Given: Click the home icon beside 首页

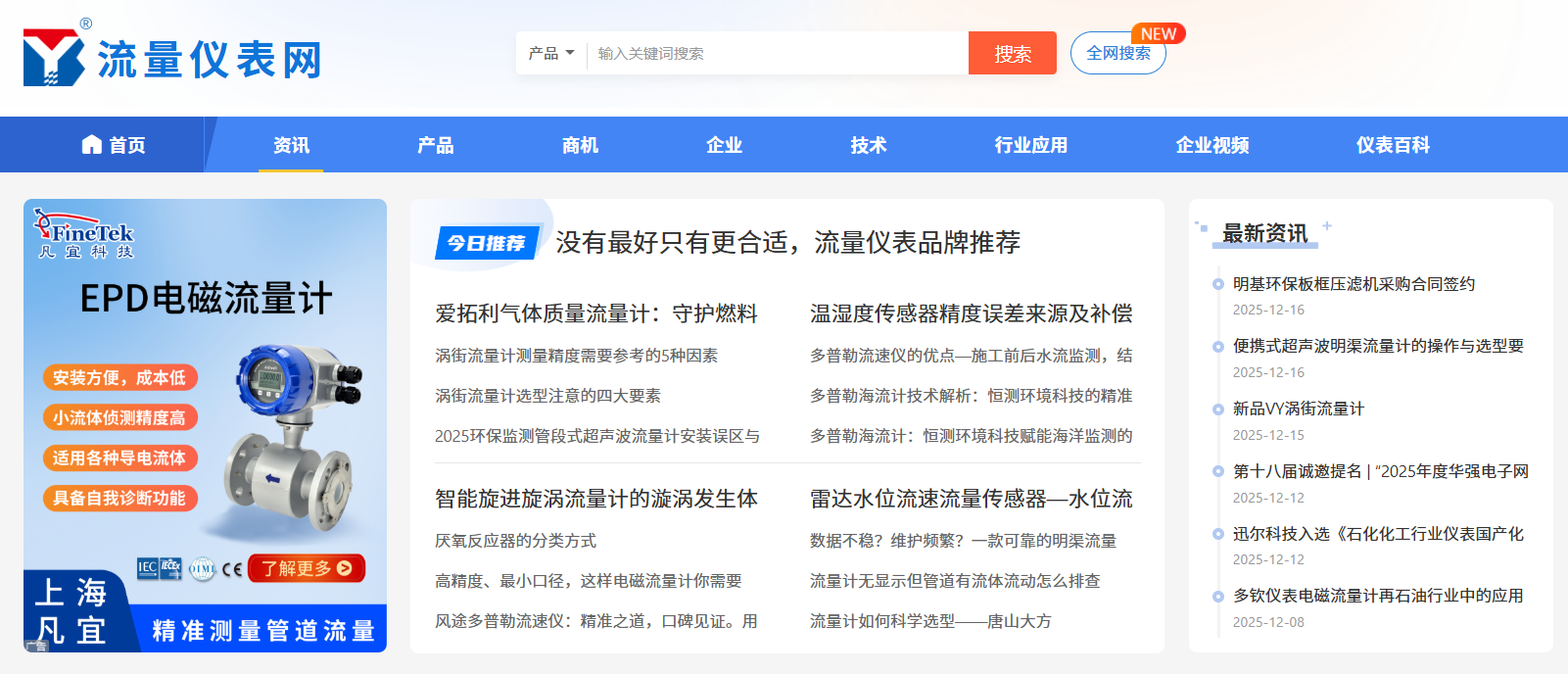Looking at the screenshot, I should [91, 145].
